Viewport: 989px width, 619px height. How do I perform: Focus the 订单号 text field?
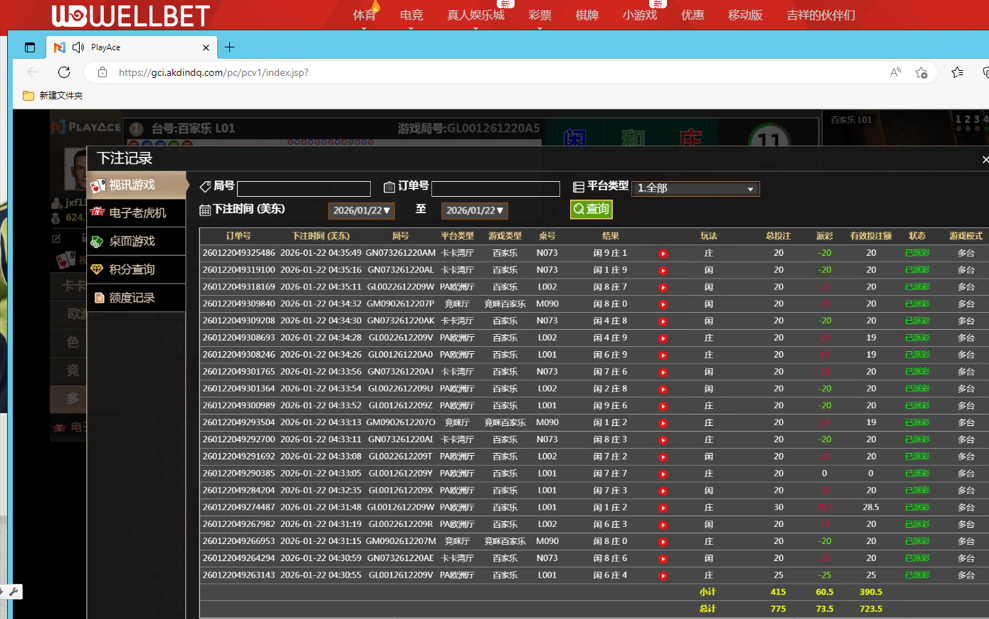[495, 188]
